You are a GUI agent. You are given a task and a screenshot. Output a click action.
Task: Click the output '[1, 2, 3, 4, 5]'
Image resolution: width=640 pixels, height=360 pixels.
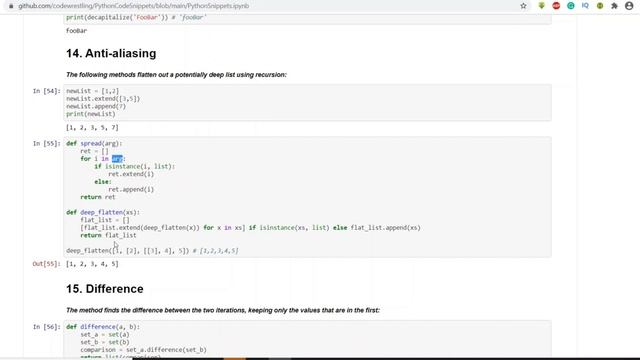92,264
